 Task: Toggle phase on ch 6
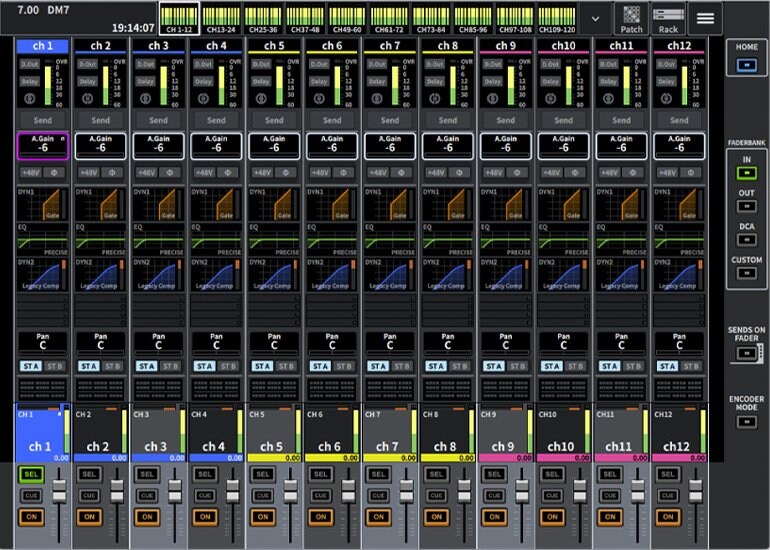pos(344,172)
